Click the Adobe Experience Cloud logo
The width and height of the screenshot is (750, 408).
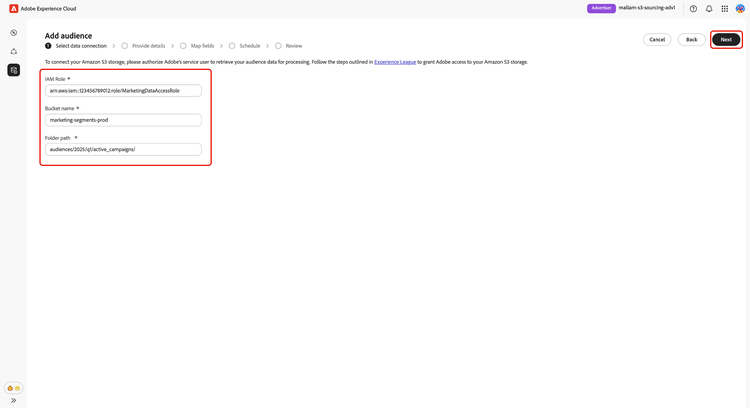tap(13, 9)
